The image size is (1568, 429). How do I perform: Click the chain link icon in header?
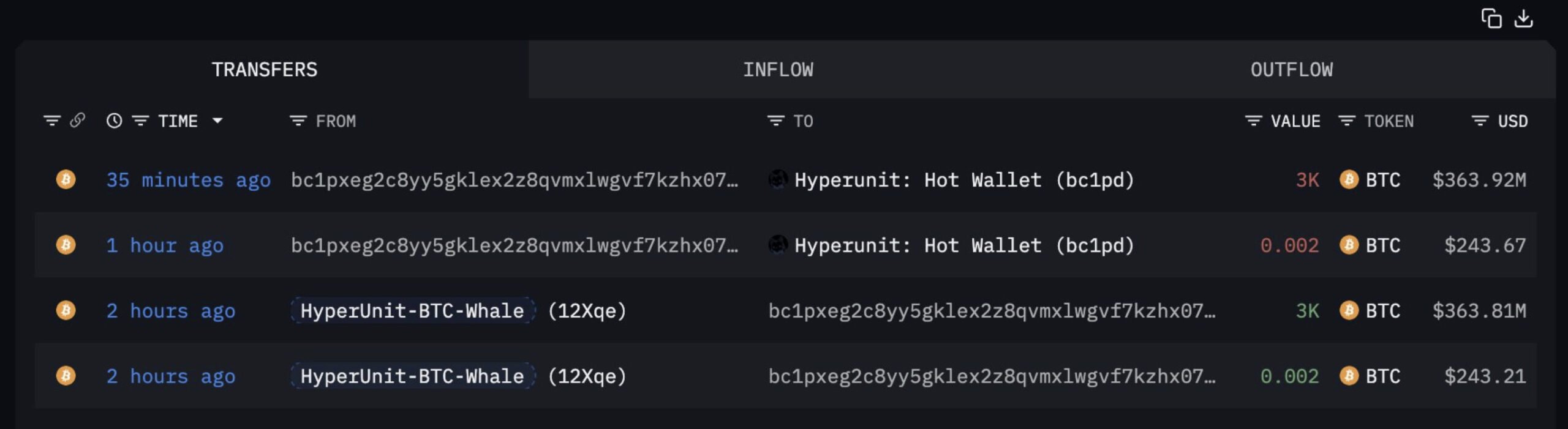tap(77, 121)
